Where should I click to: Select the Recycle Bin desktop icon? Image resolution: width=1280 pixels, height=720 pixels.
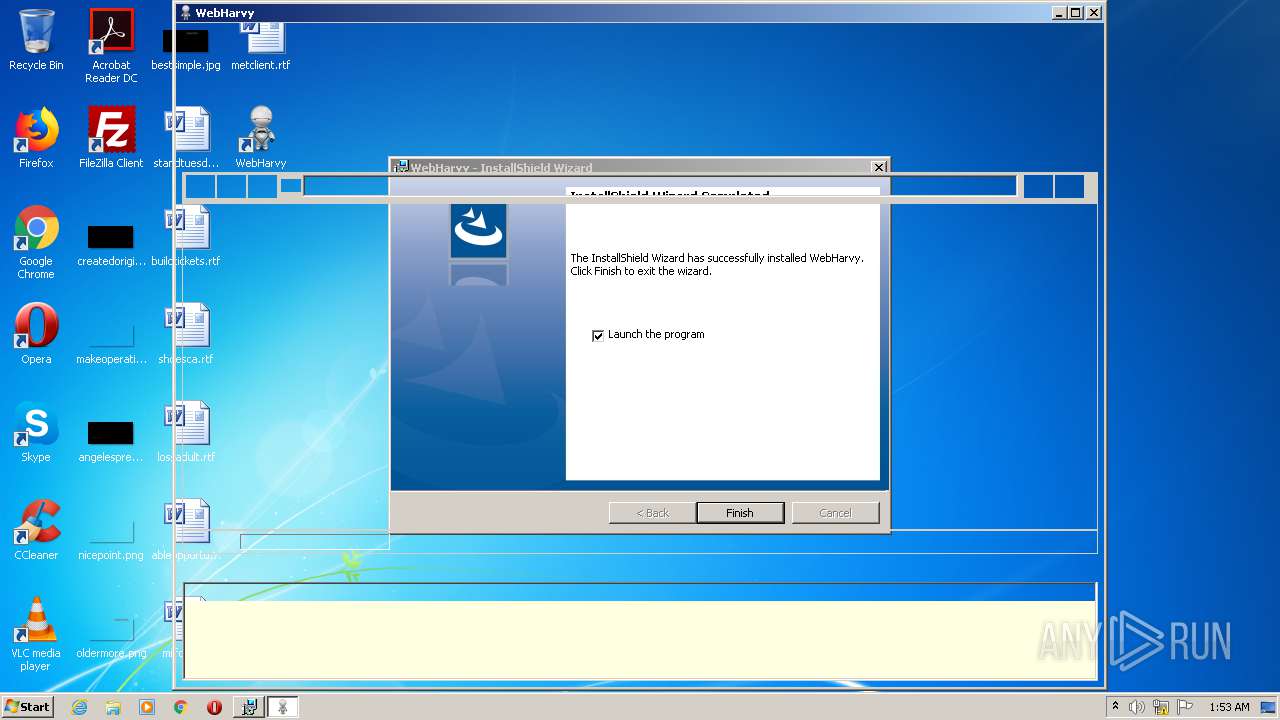36,40
